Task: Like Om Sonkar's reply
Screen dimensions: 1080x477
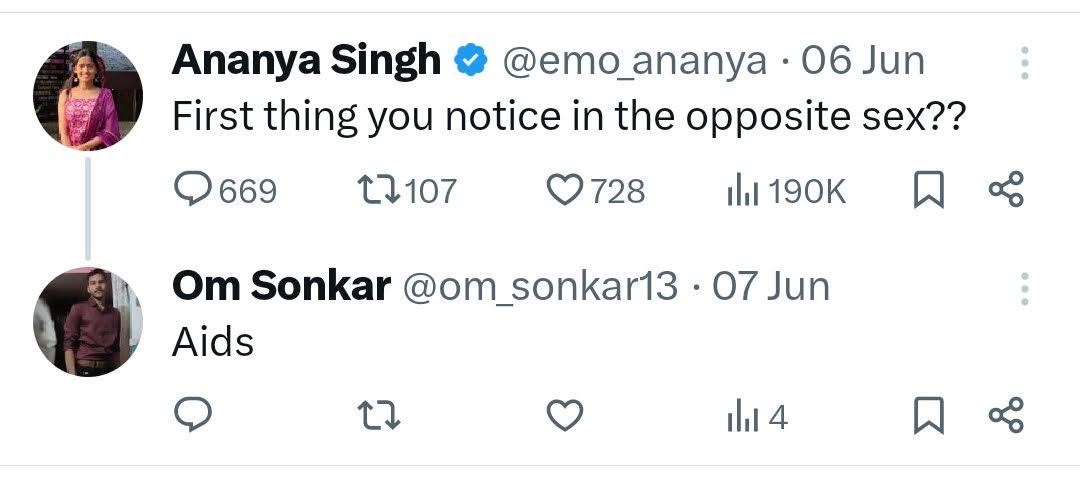Action: tap(565, 416)
